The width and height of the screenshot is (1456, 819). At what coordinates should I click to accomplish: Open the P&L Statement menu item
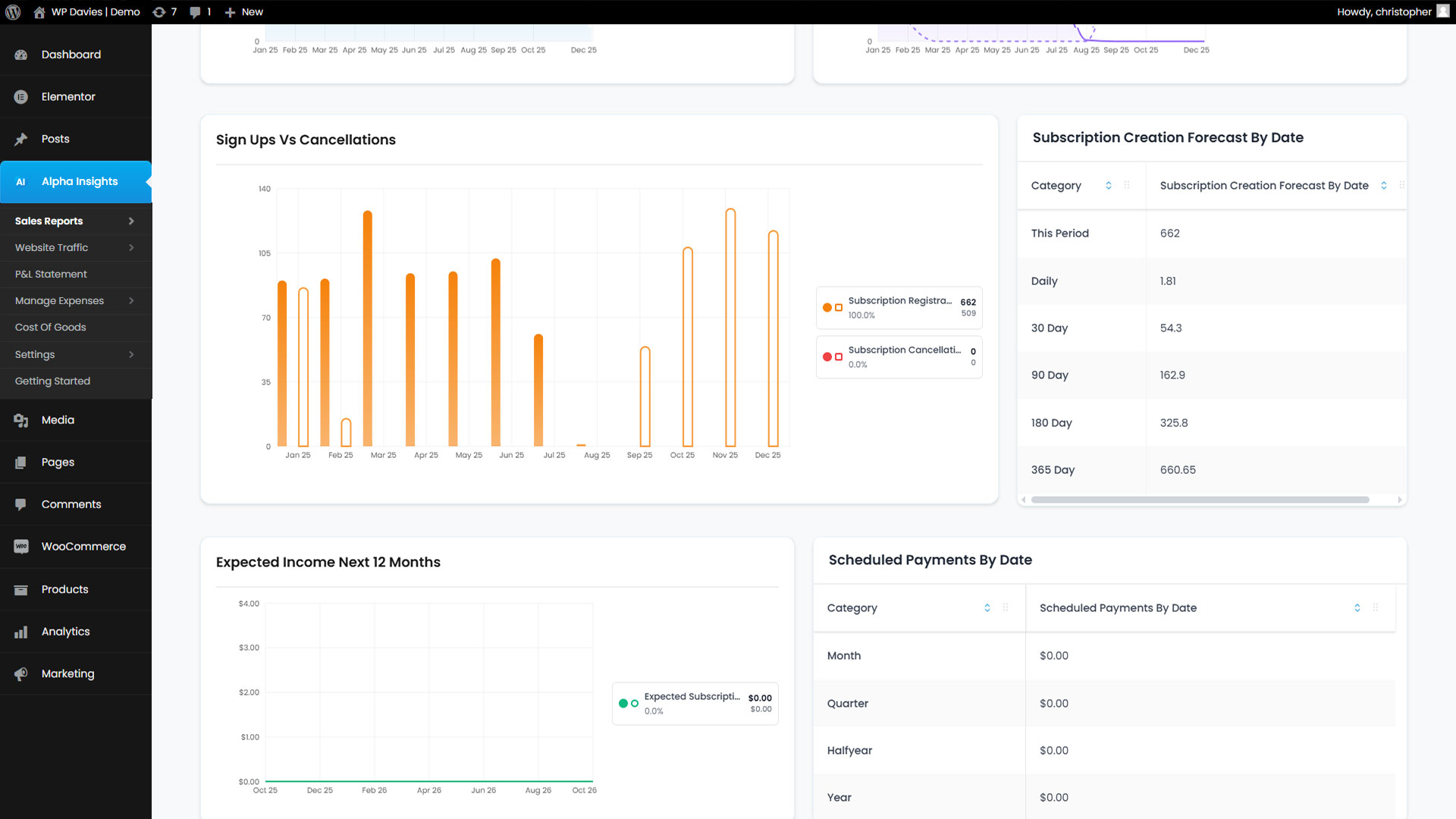(51, 275)
